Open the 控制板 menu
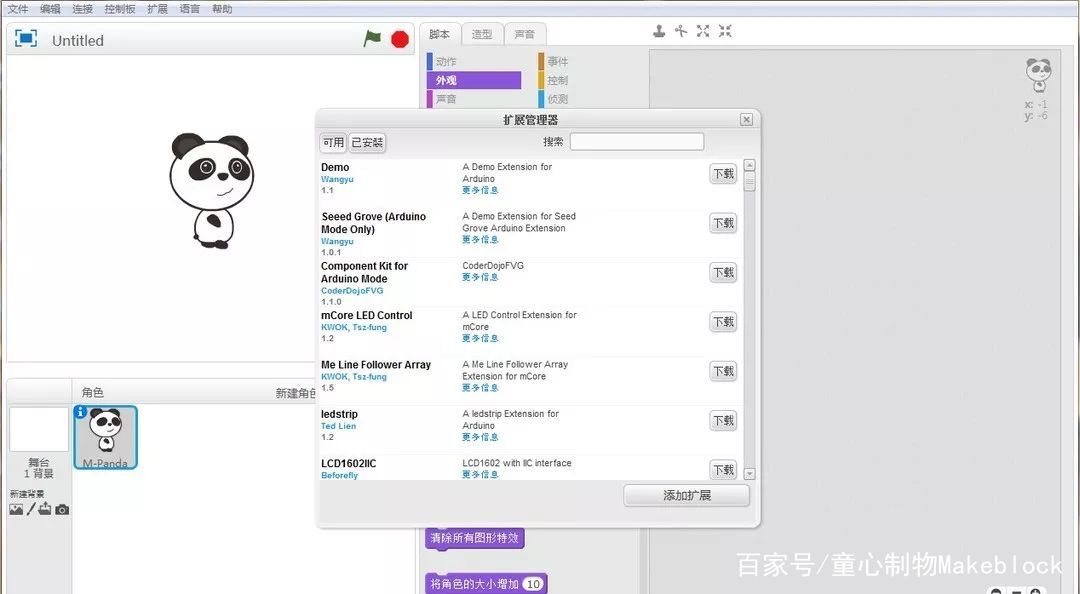 (x=120, y=9)
